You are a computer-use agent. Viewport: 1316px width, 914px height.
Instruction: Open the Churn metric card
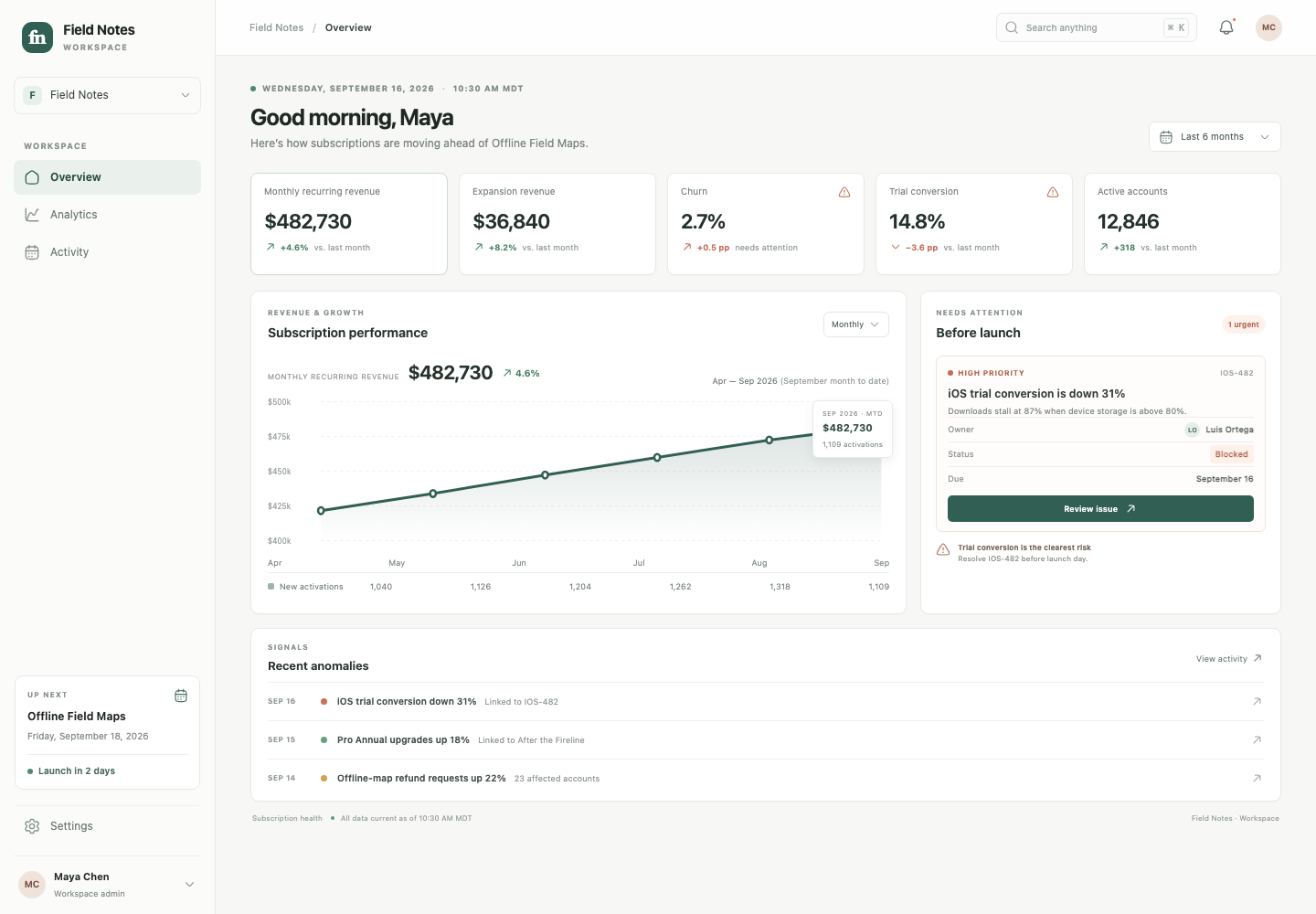coord(766,224)
